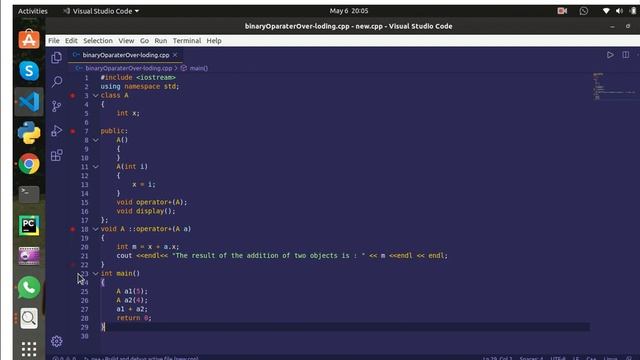Click the 'return 0;' code line

[x=134, y=318]
